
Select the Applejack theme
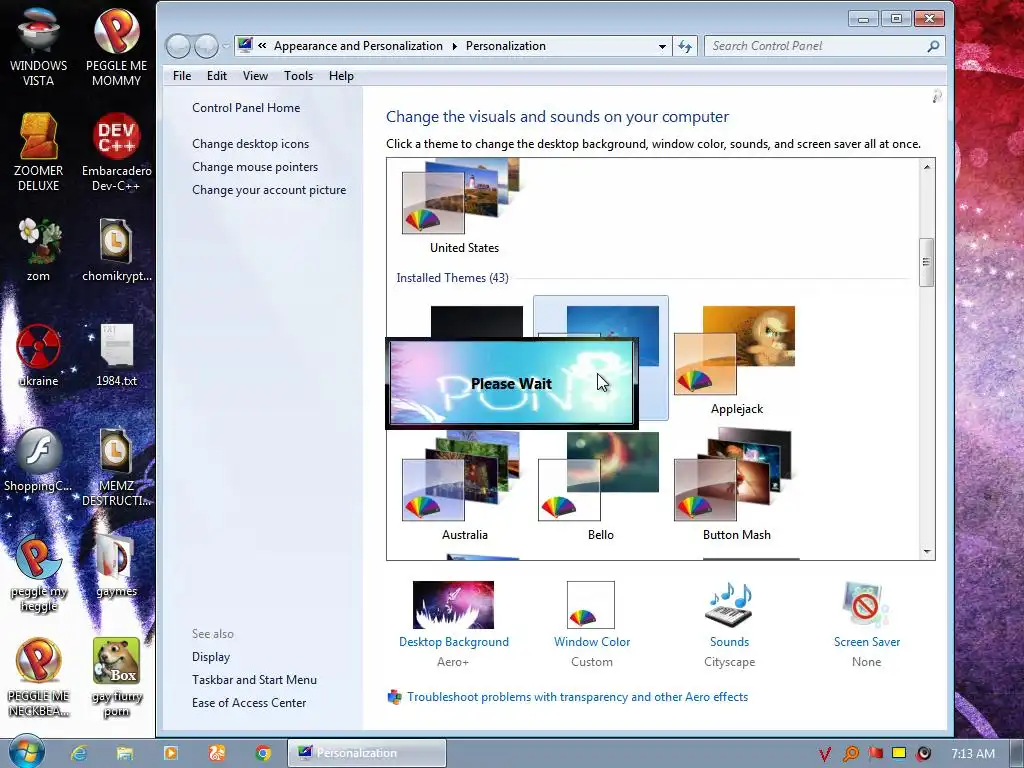point(737,360)
